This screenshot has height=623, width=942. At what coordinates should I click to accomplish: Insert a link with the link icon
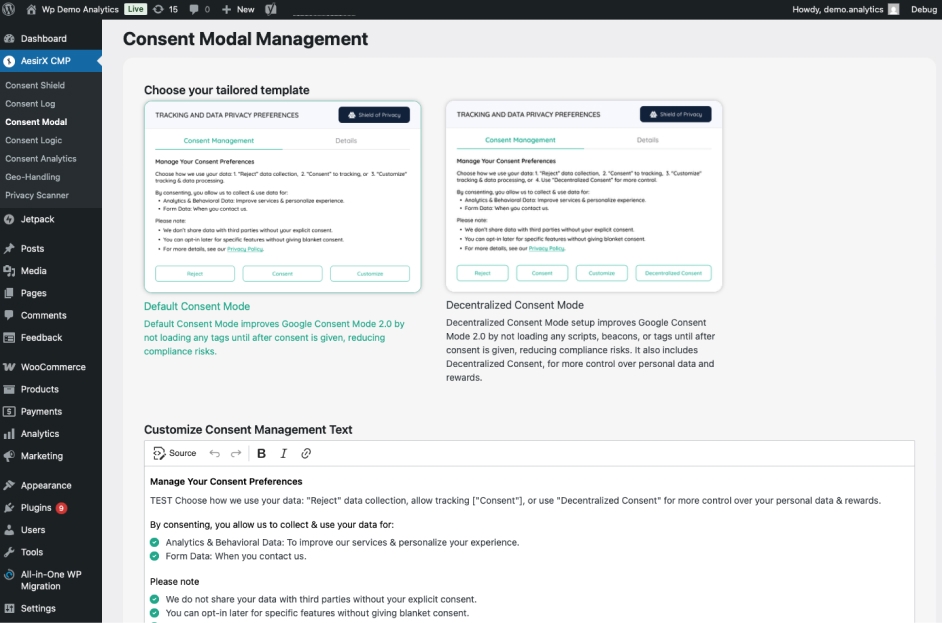(x=306, y=454)
